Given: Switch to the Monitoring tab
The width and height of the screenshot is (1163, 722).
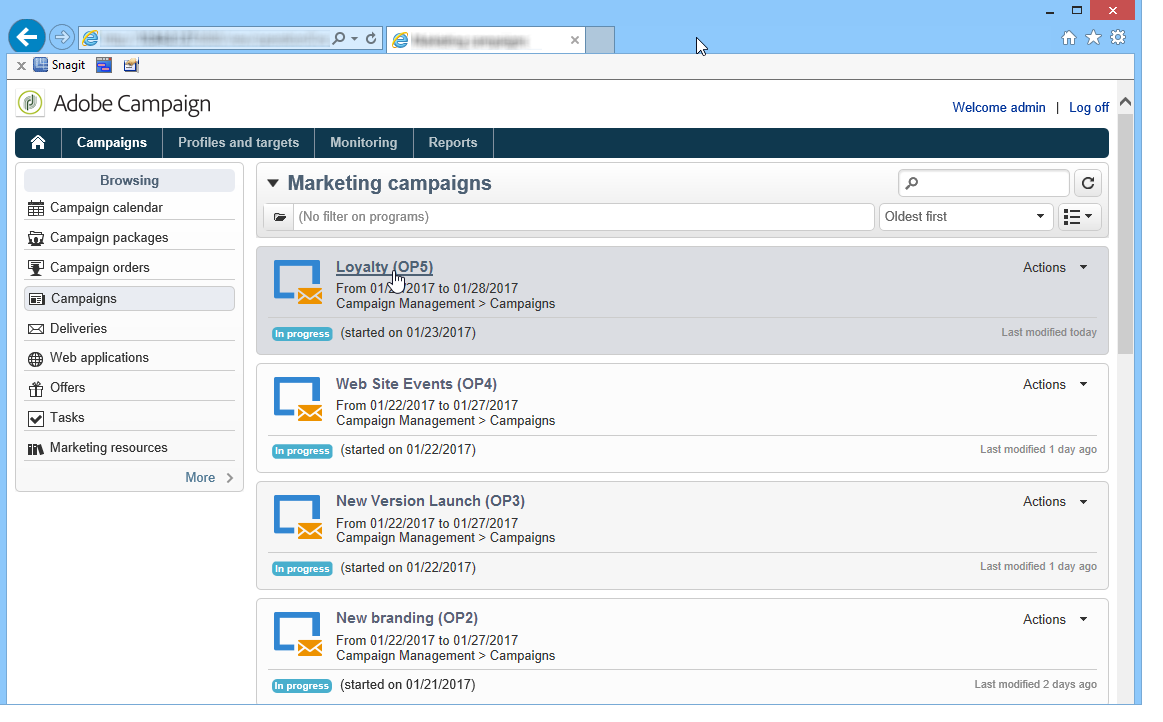Looking at the screenshot, I should tap(363, 142).
